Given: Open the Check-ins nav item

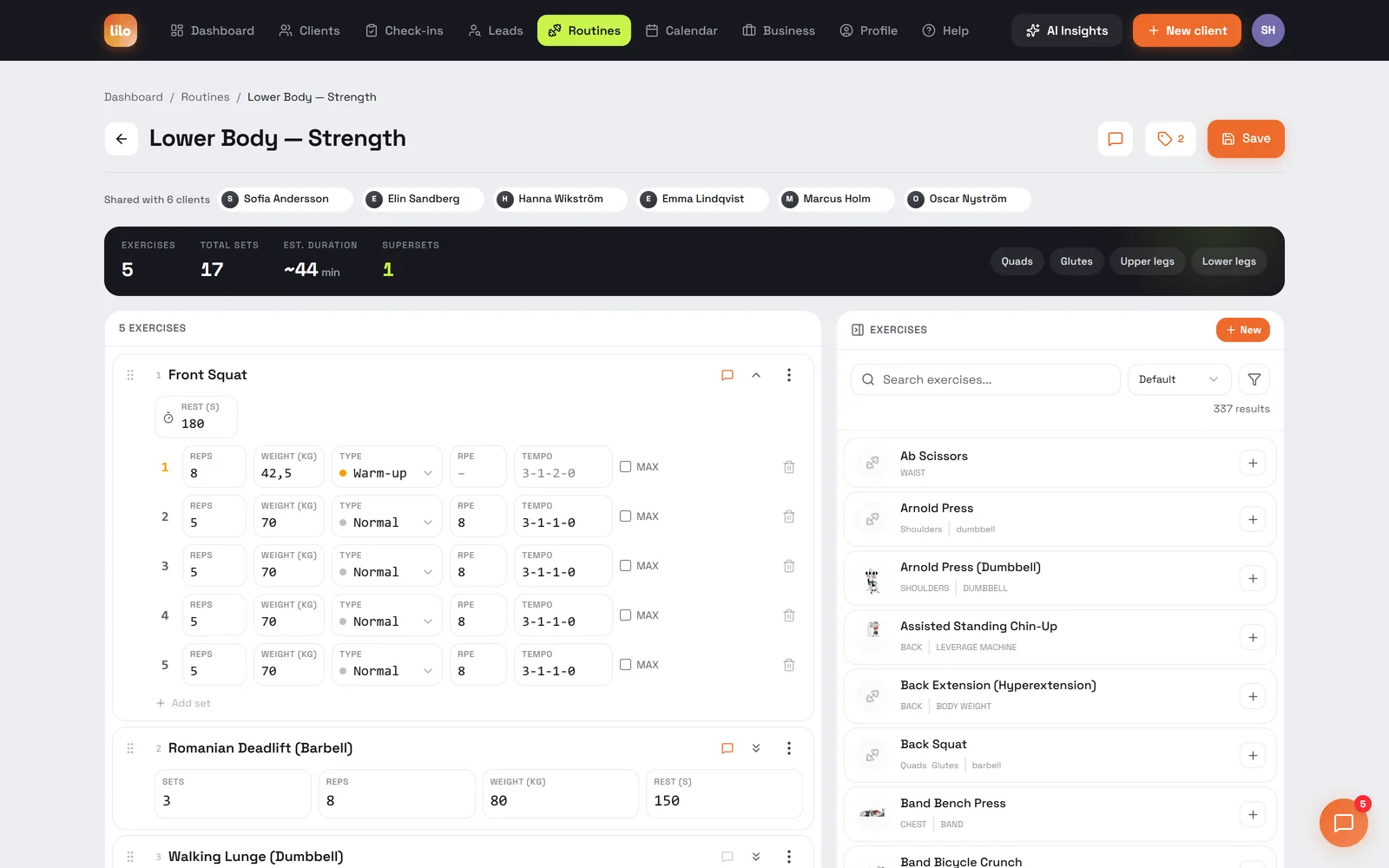Looking at the screenshot, I should pos(405,30).
